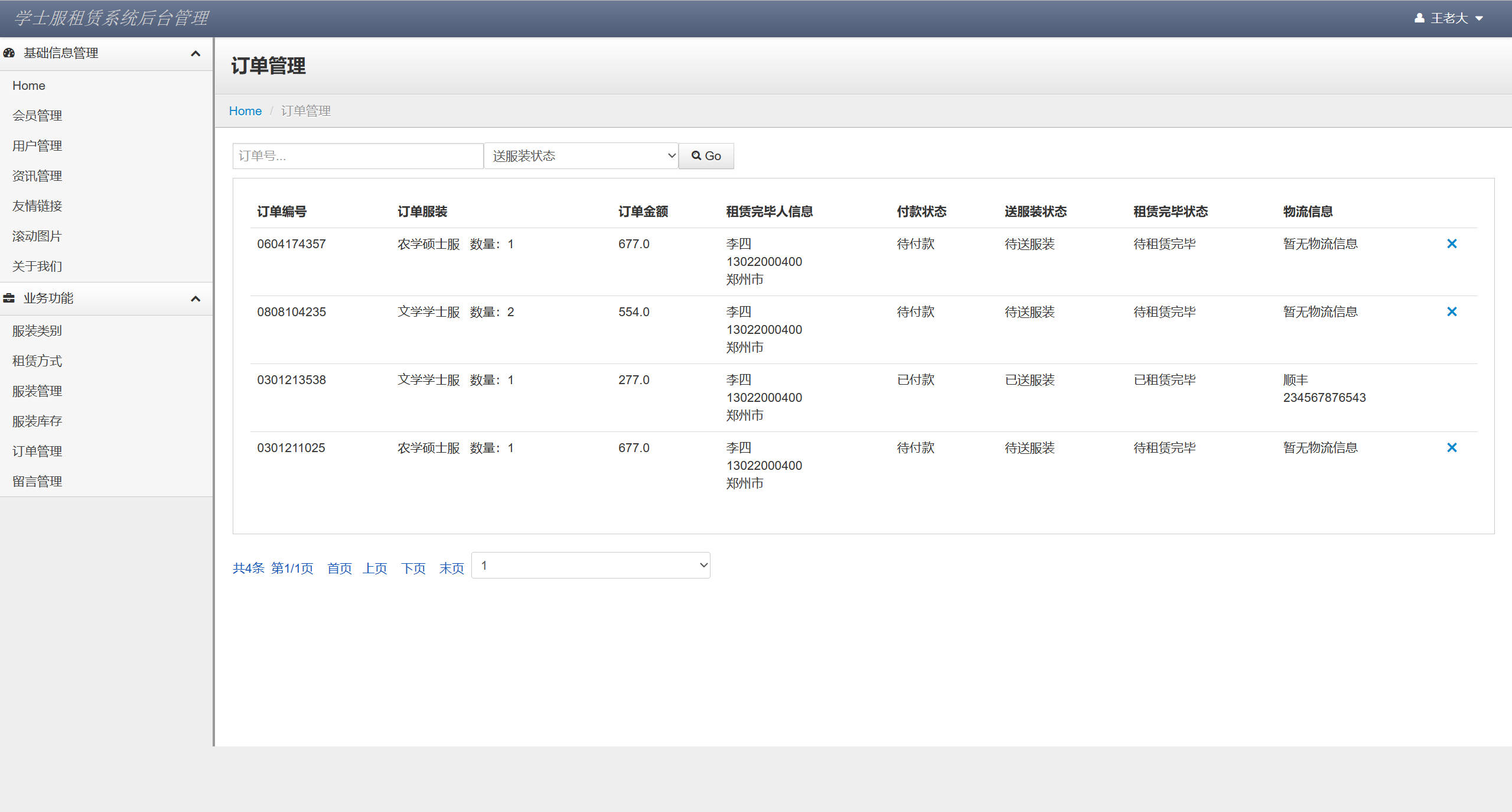Delete order 0301211025 with X icon

click(x=1452, y=447)
